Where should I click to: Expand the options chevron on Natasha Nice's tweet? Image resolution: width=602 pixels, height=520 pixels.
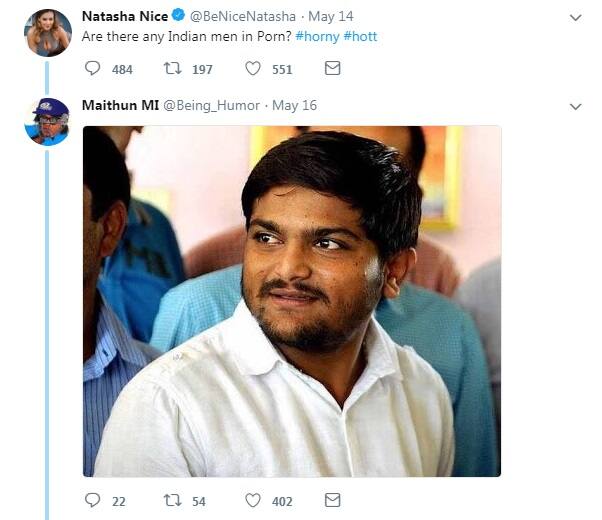coord(575,18)
